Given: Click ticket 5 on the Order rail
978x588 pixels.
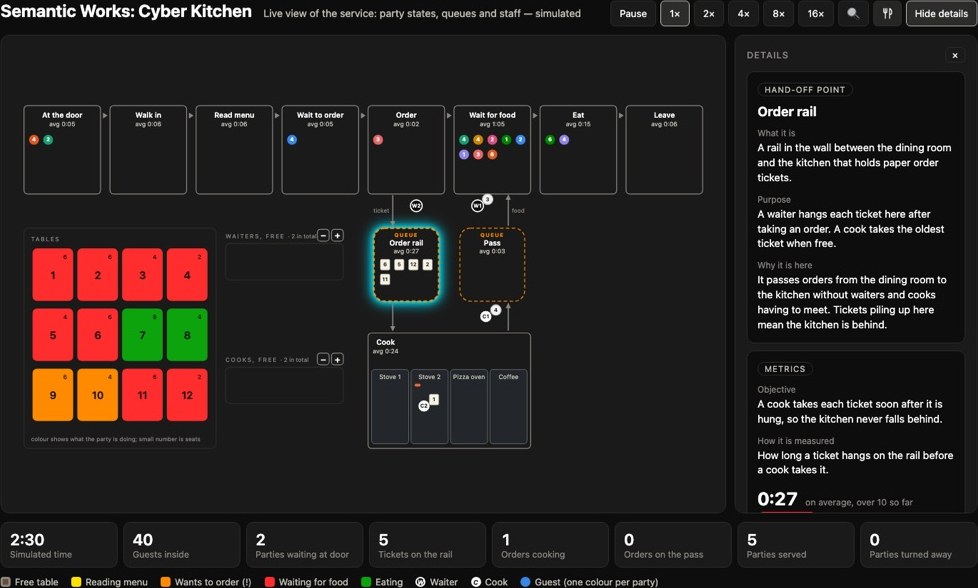Looking at the screenshot, I should [399, 265].
